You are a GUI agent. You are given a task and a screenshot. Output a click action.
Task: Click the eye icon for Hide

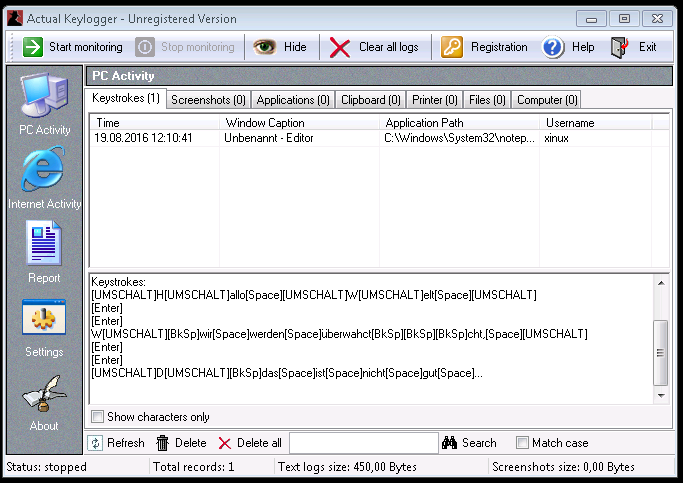[264, 47]
